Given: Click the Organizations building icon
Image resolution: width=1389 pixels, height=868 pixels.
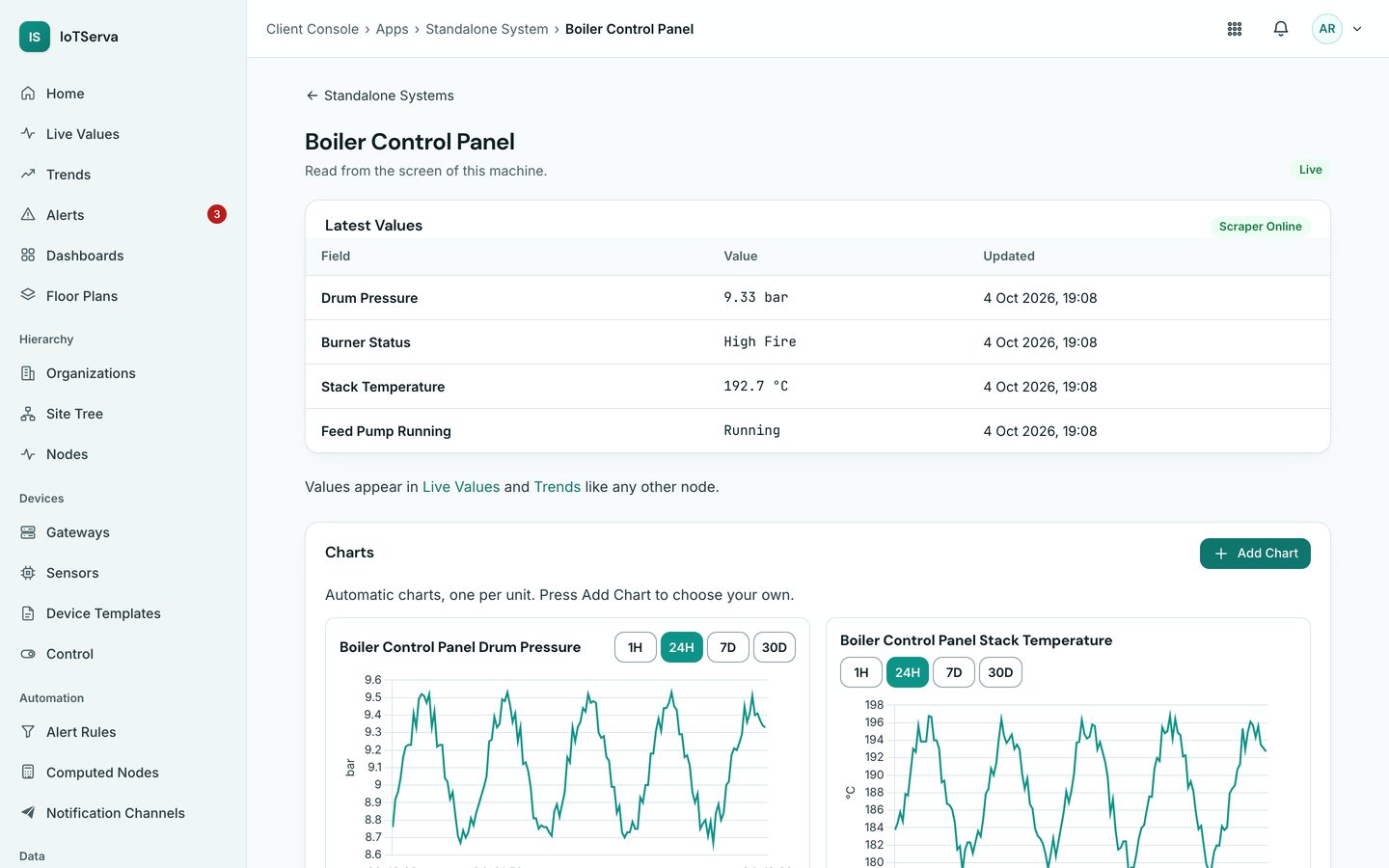Looking at the screenshot, I should [28, 373].
